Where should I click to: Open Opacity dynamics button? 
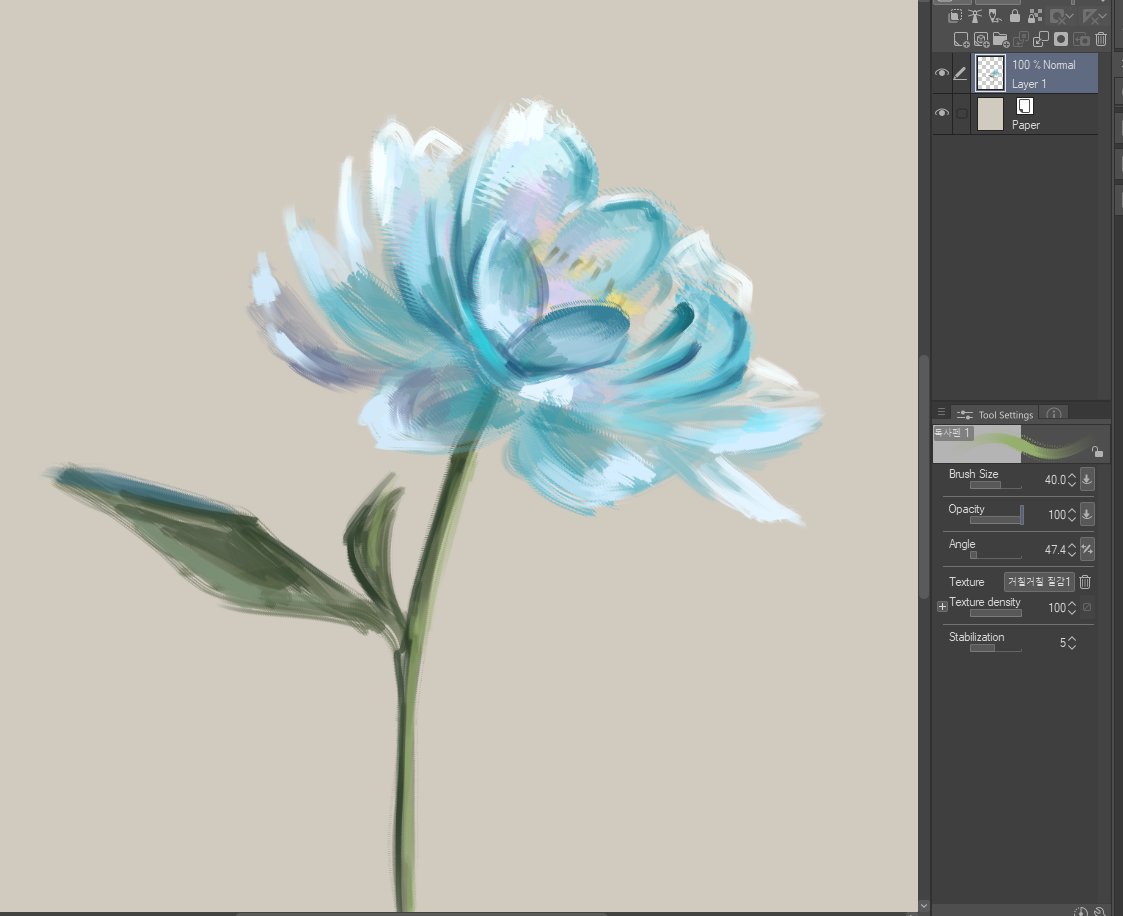click(1086, 514)
